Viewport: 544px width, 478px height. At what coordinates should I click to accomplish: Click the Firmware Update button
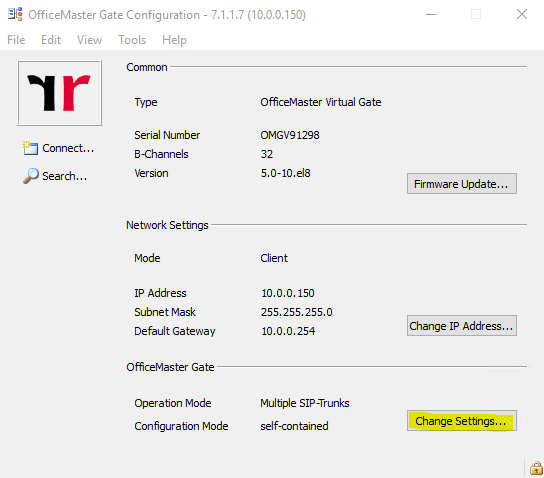[x=461, y=184]
